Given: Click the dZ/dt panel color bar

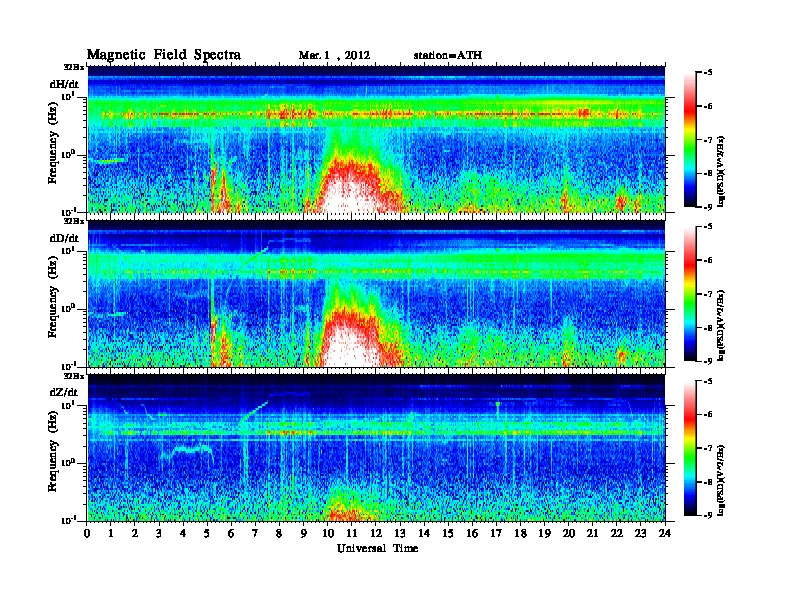Looking at the screenshot, I should point(690,448).
